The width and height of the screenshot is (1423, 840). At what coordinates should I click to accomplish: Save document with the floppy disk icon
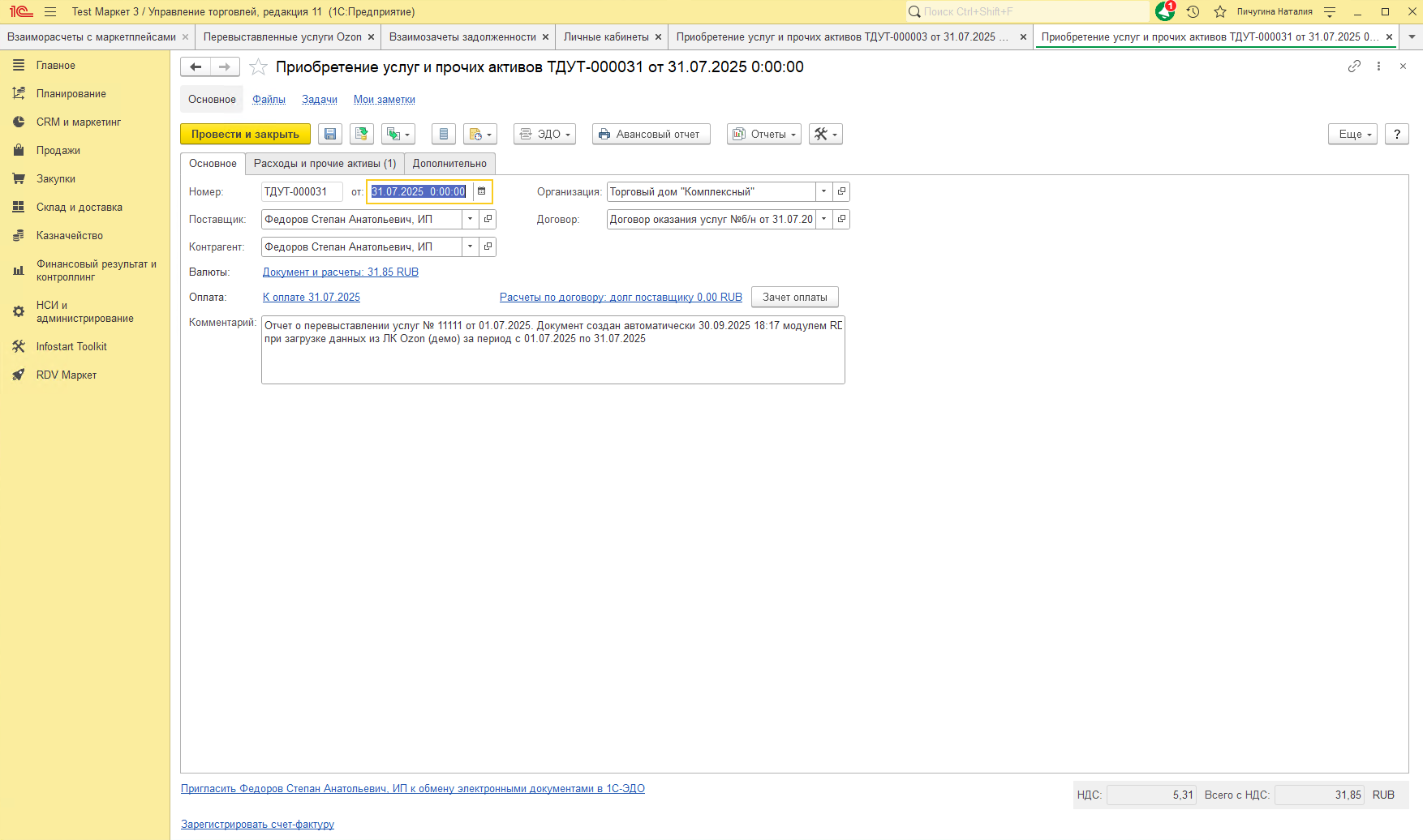click(x=330, y=135)
